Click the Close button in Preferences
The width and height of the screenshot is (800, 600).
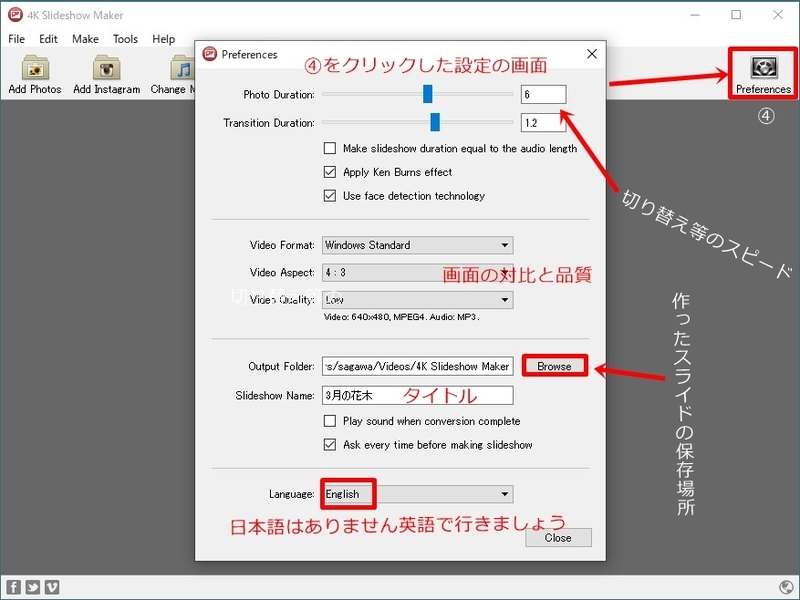(558, 538)
